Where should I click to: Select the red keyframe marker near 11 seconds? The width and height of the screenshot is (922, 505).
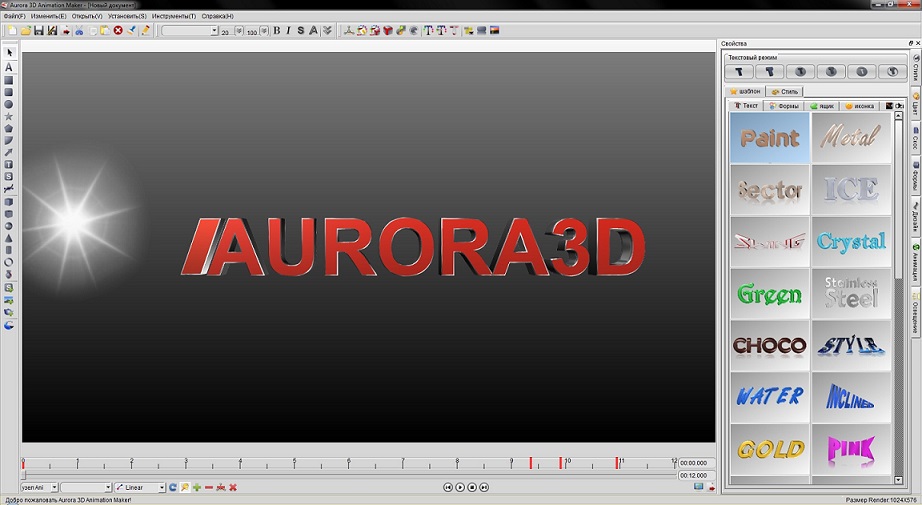(x=617, y=463)
